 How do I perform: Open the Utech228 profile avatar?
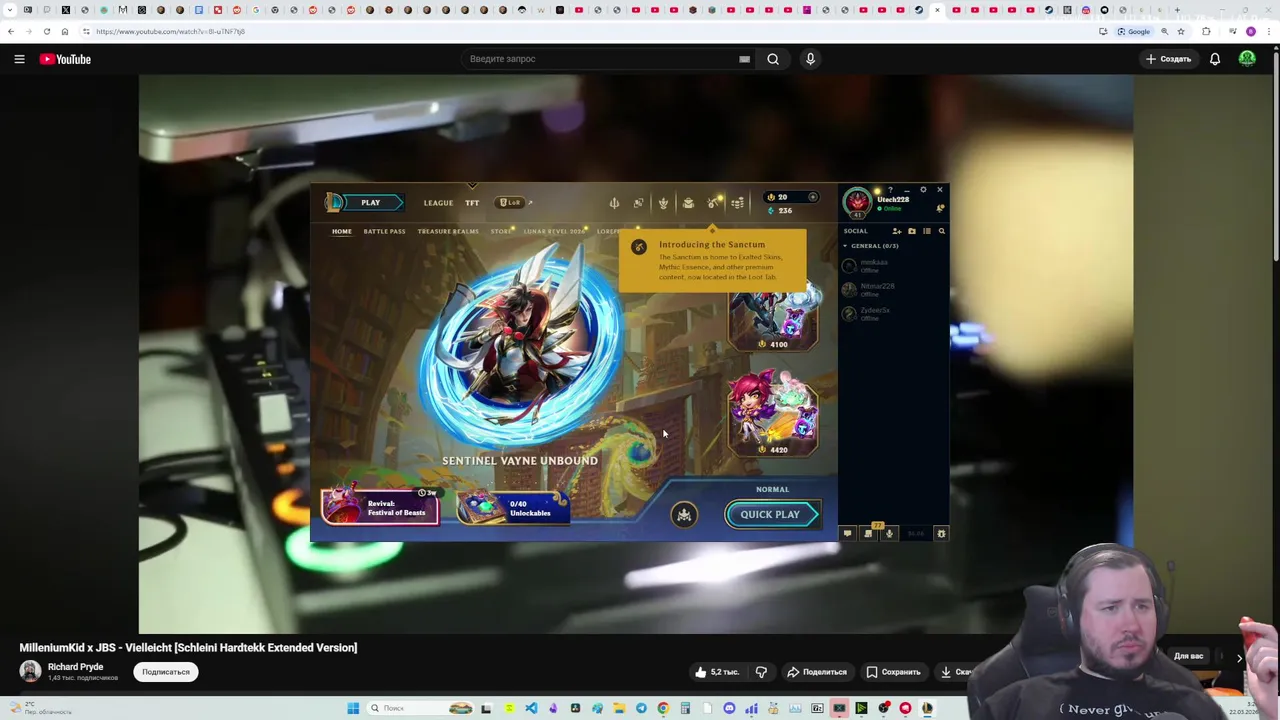click(857, 203)
